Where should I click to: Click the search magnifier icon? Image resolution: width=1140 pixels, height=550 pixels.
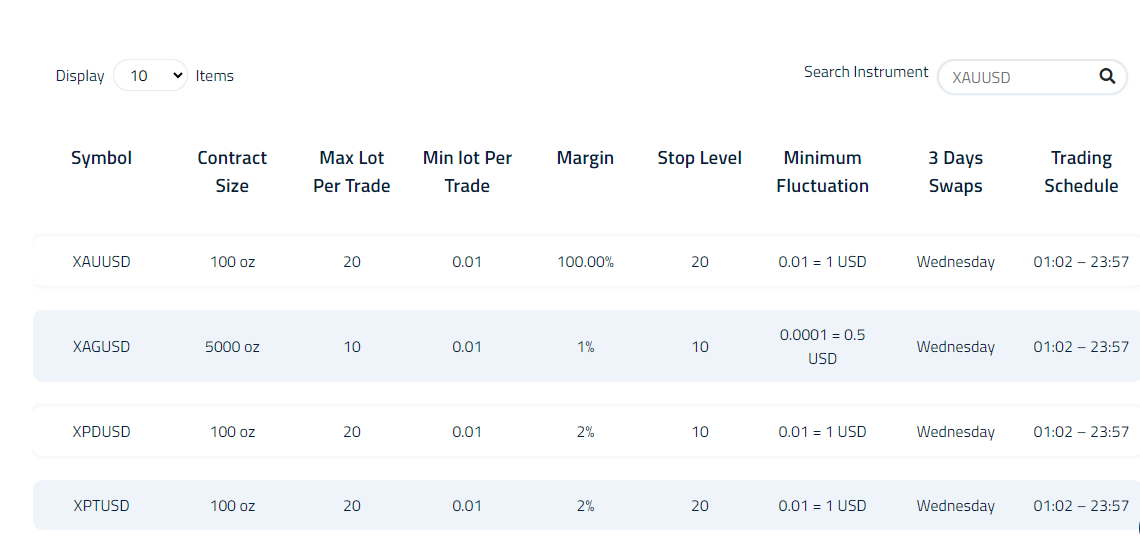(1107, 76)
